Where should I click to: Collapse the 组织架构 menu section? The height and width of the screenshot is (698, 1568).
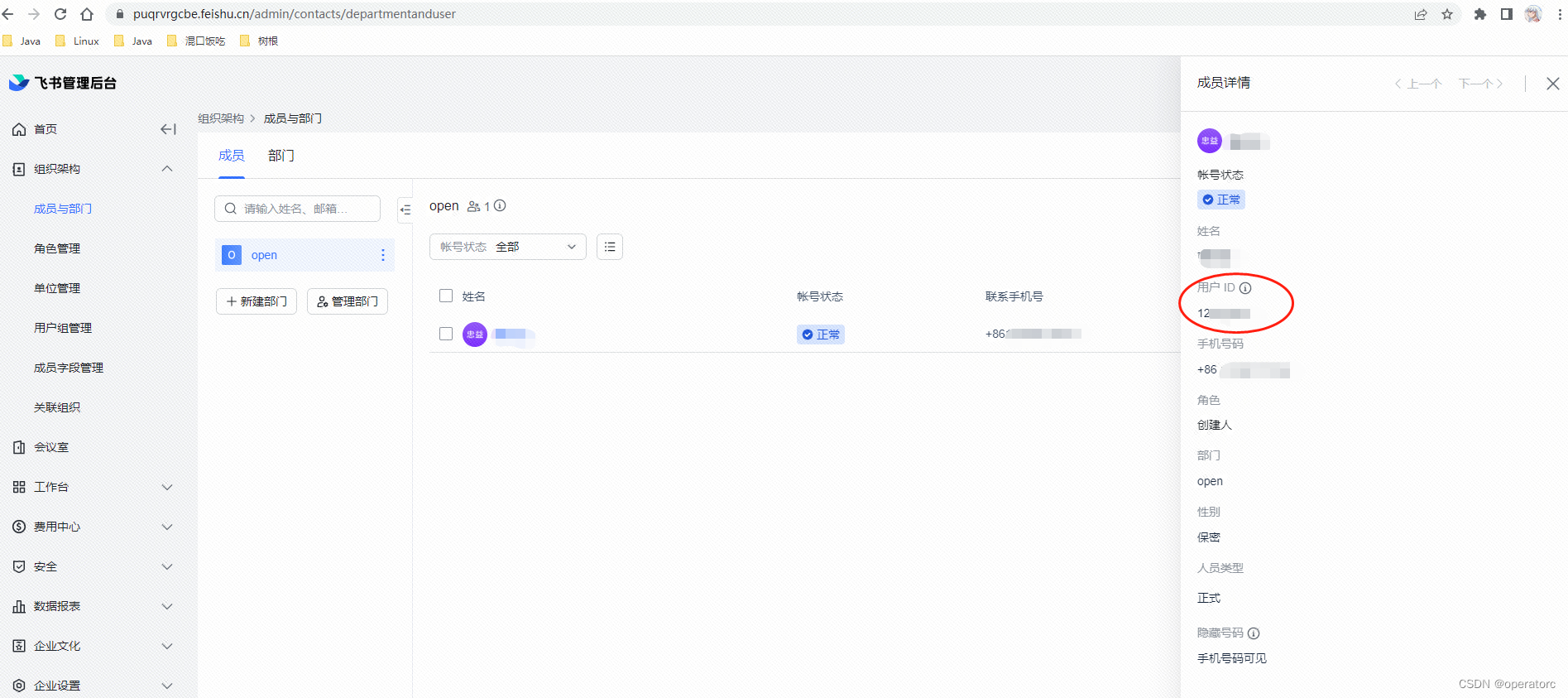tap(167, 169)
